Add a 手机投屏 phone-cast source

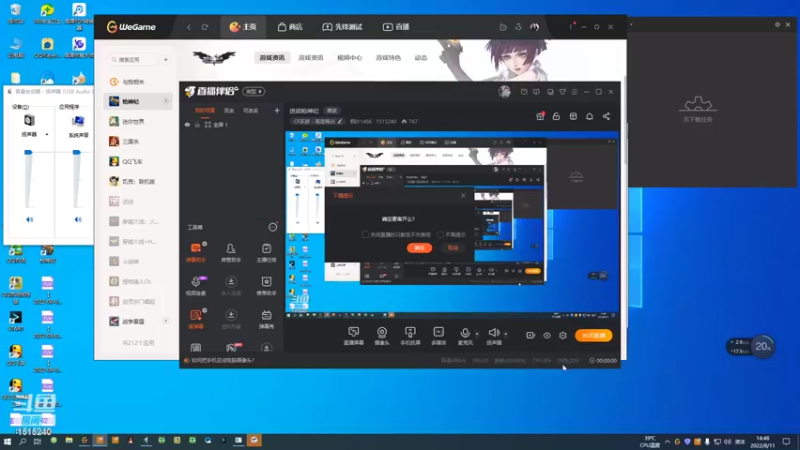[x=410, y=336]
